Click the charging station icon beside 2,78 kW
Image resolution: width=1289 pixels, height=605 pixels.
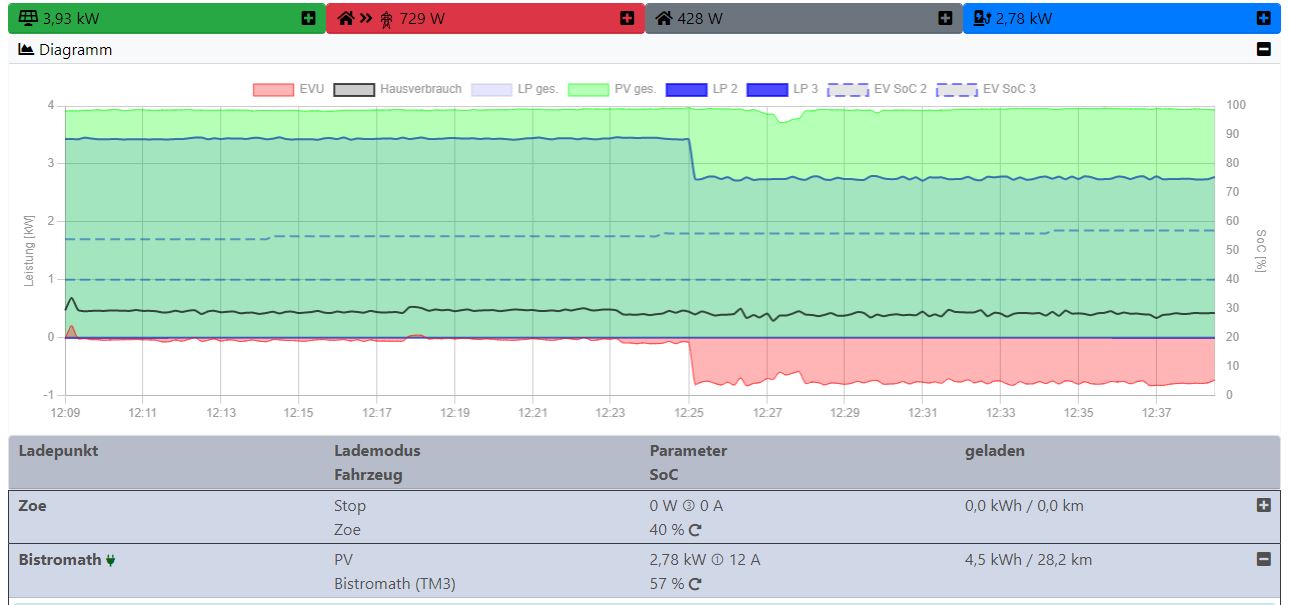[982, 18]
